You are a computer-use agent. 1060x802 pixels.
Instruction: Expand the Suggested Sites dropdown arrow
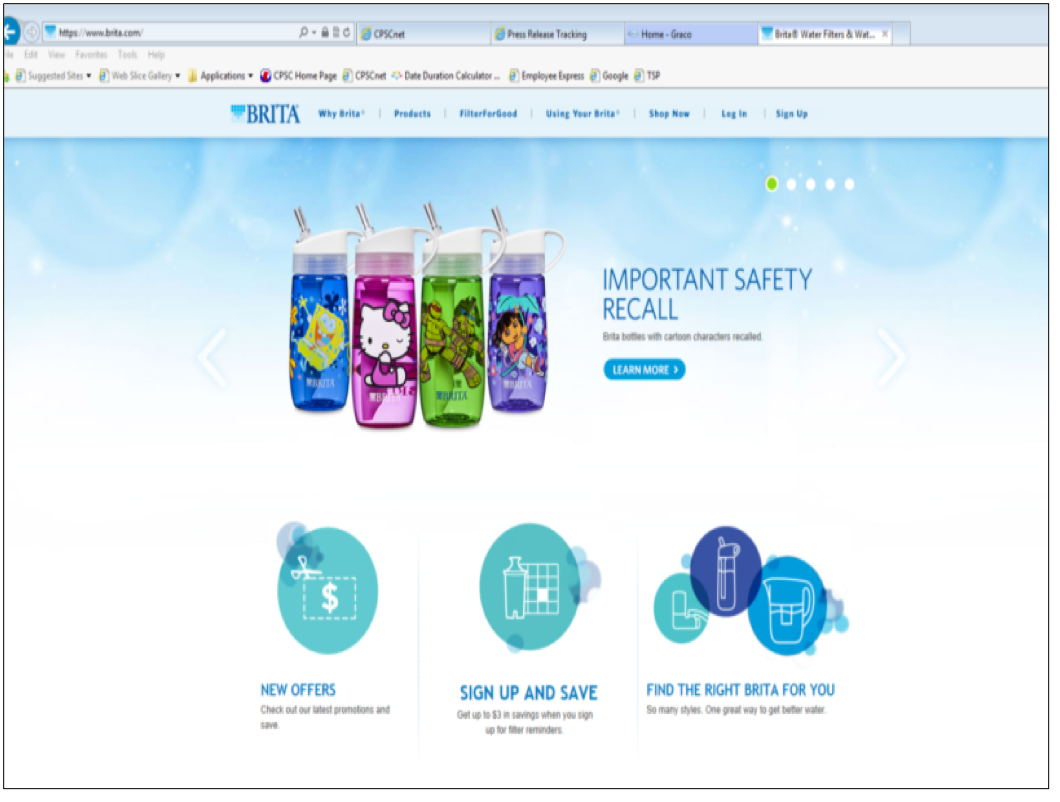pos(89,76)
